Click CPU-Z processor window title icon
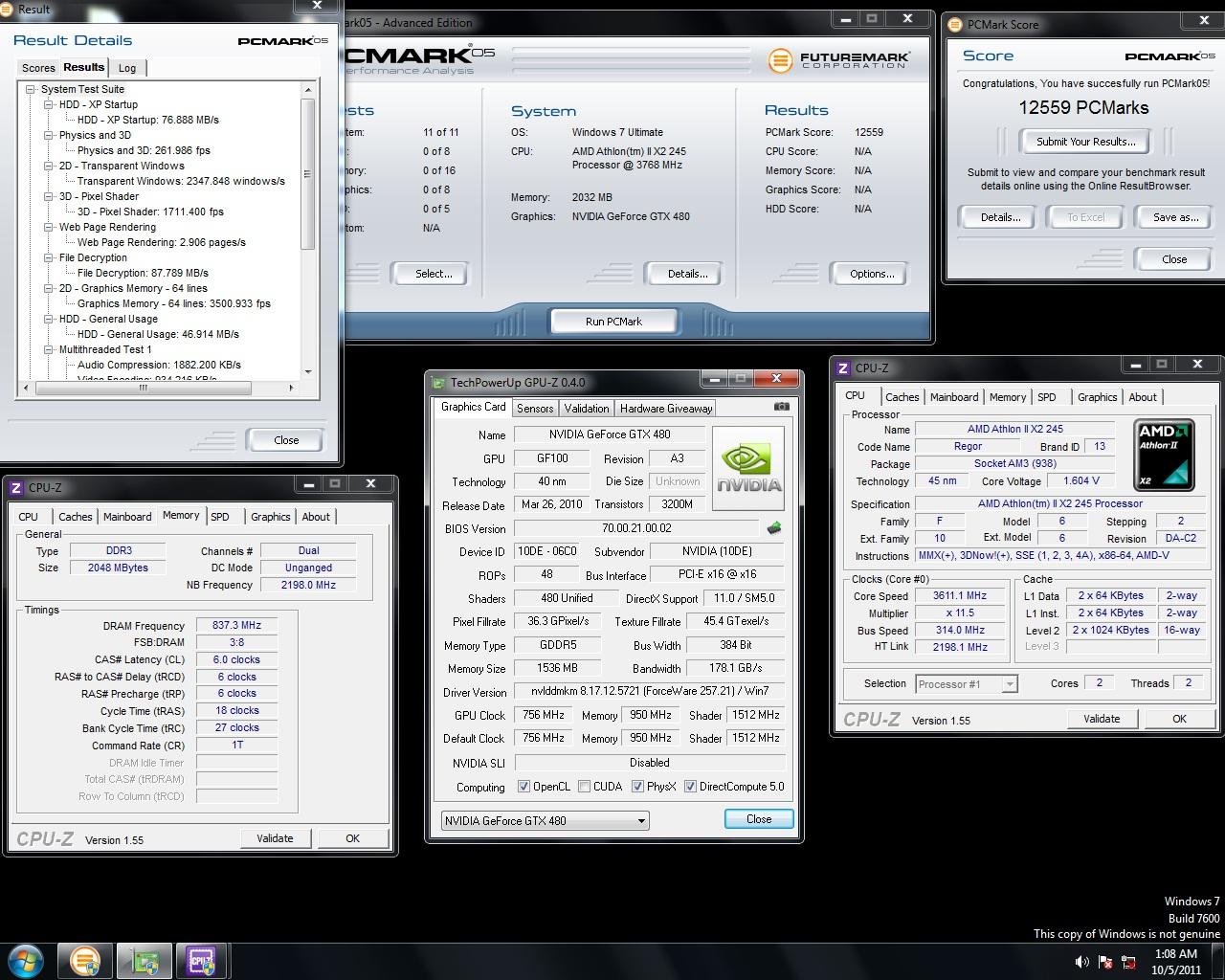 click(843, 368)
